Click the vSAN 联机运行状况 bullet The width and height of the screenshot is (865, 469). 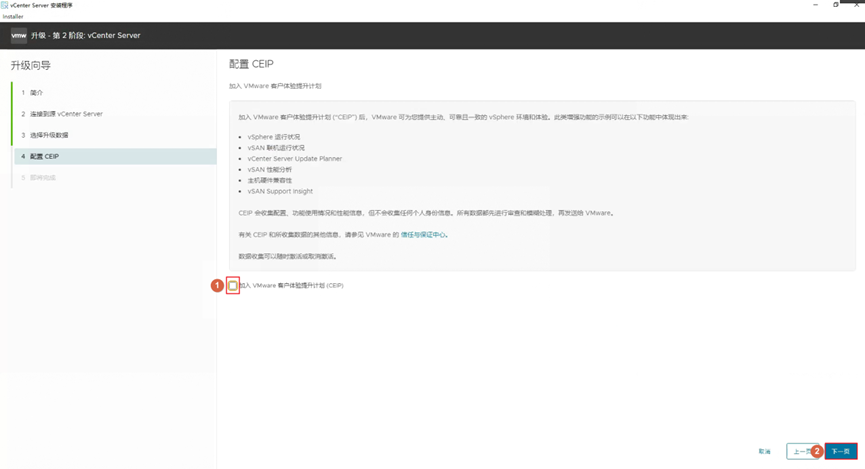tap(276, 148)
